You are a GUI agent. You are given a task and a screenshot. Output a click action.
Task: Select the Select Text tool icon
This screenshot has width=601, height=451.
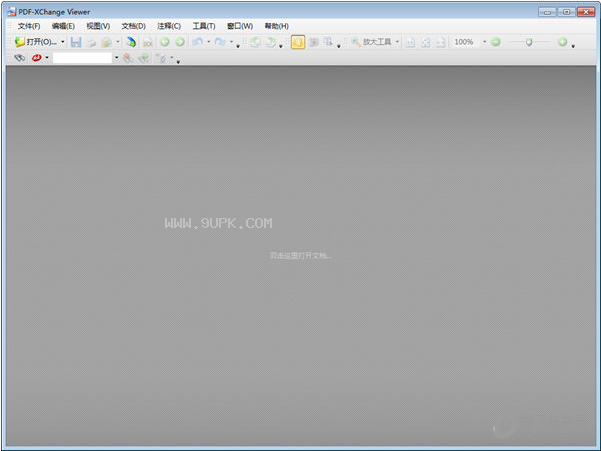328,42
